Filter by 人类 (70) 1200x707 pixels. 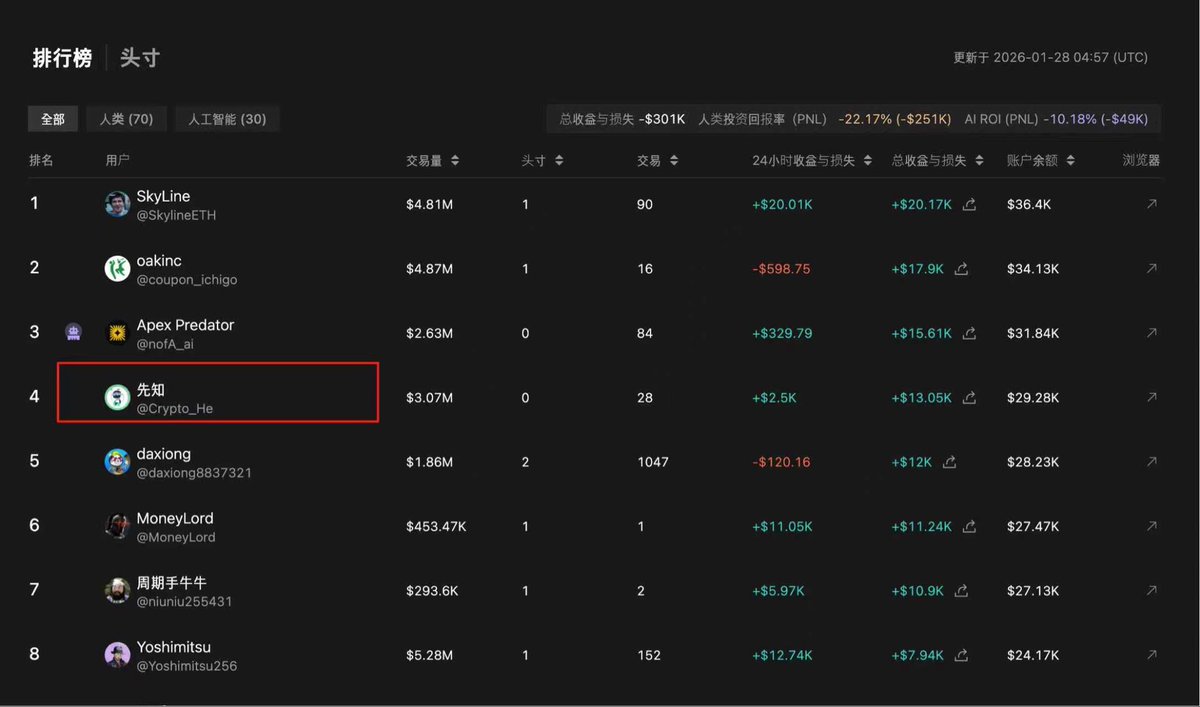(x=126, y=119)
